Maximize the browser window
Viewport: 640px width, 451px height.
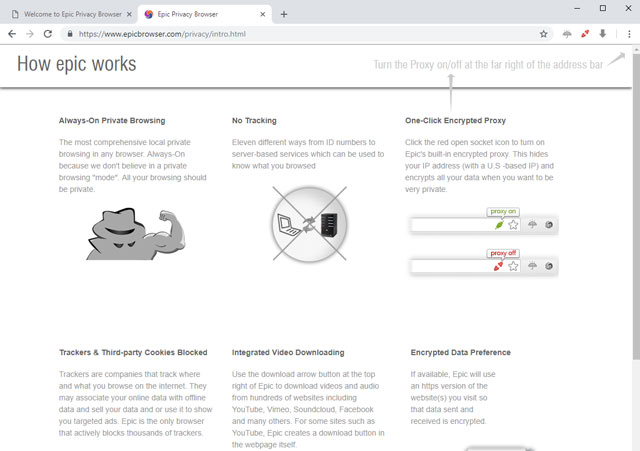603,8
